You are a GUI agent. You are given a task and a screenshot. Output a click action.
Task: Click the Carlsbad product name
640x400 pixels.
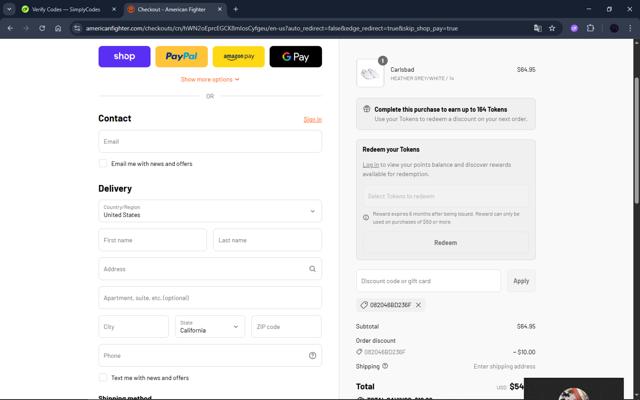[x=402, y=70]
